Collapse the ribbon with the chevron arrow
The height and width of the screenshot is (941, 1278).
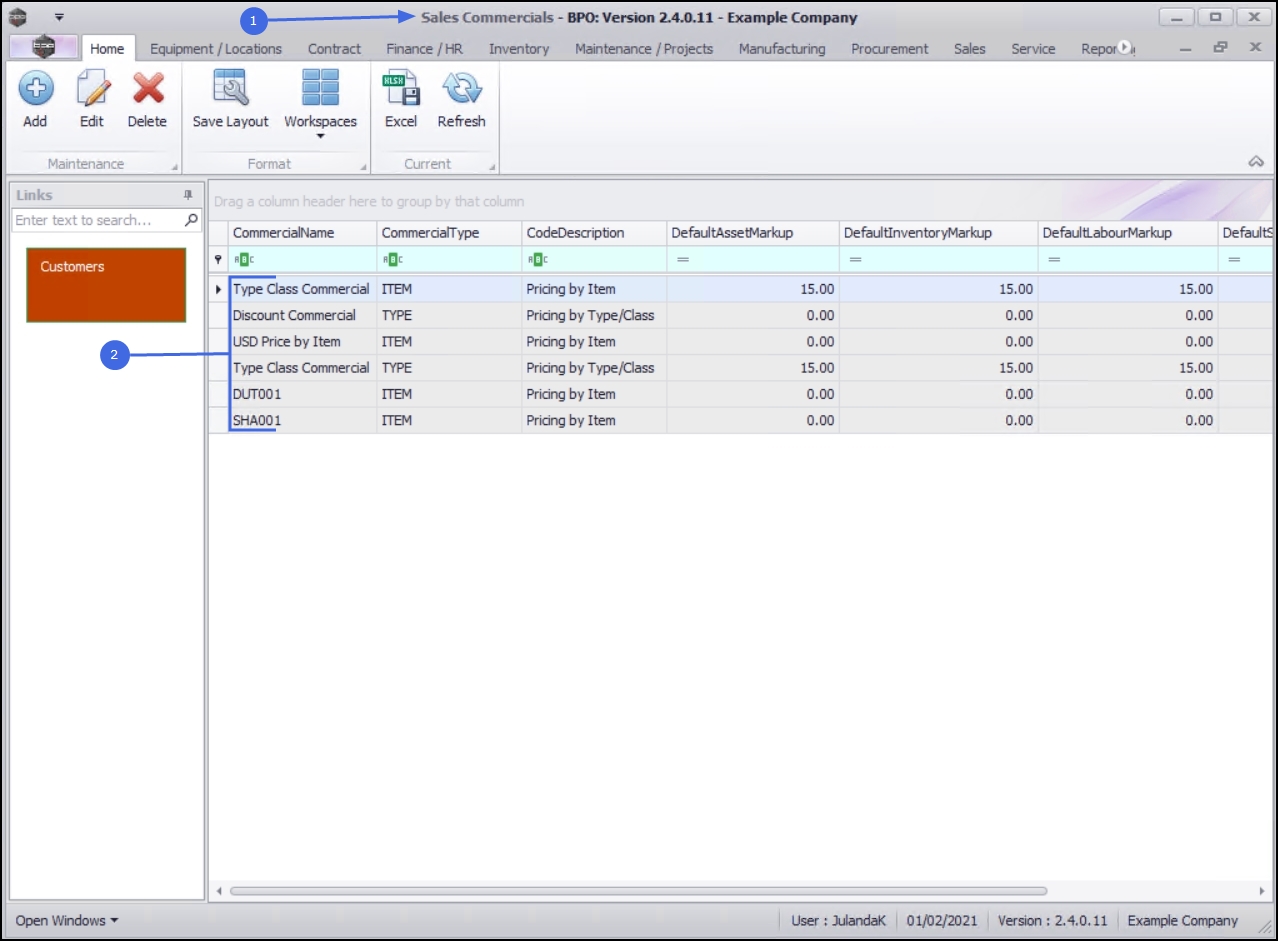click(1256, 162)
